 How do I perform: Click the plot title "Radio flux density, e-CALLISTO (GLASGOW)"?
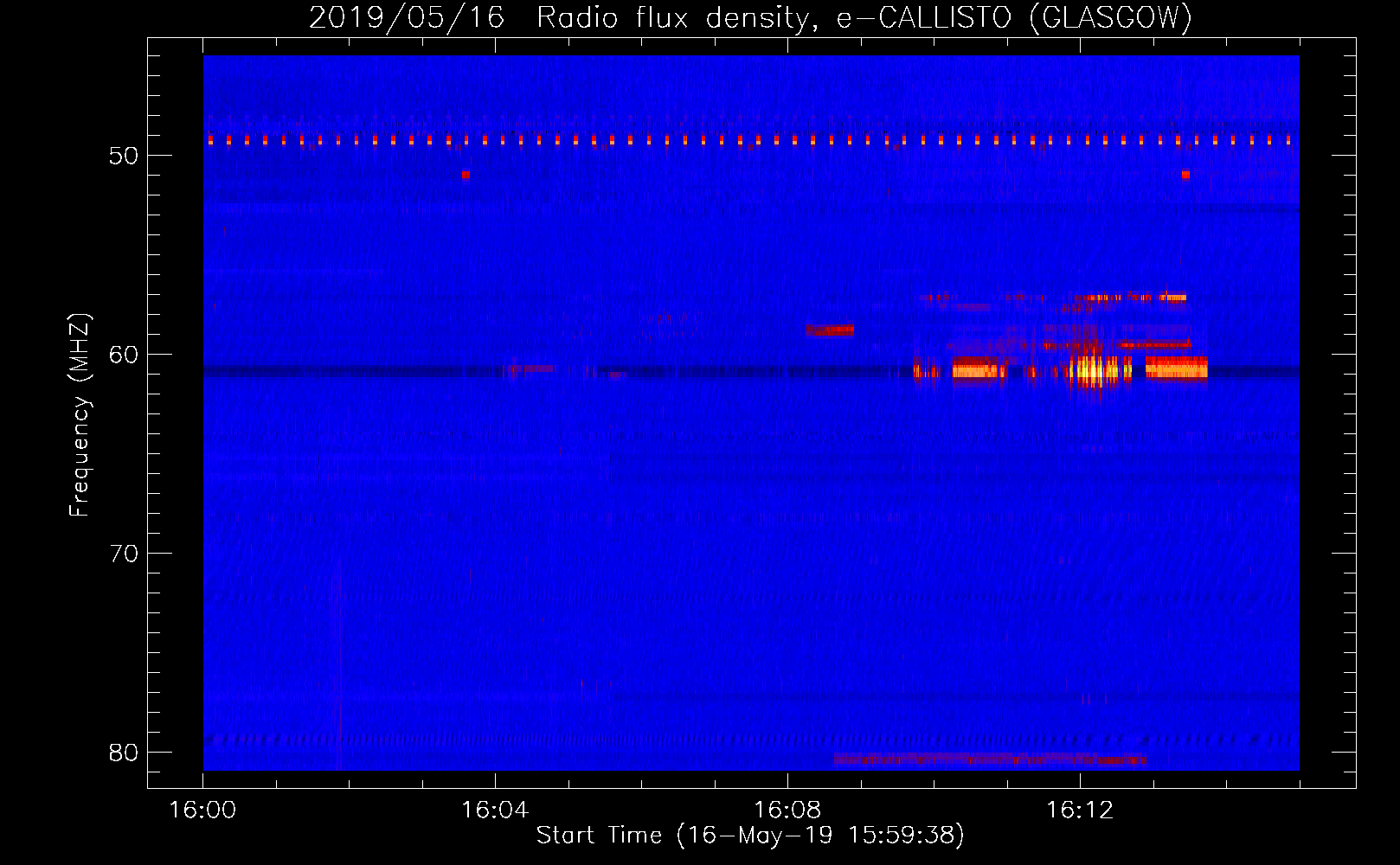[x=864, y=18]
